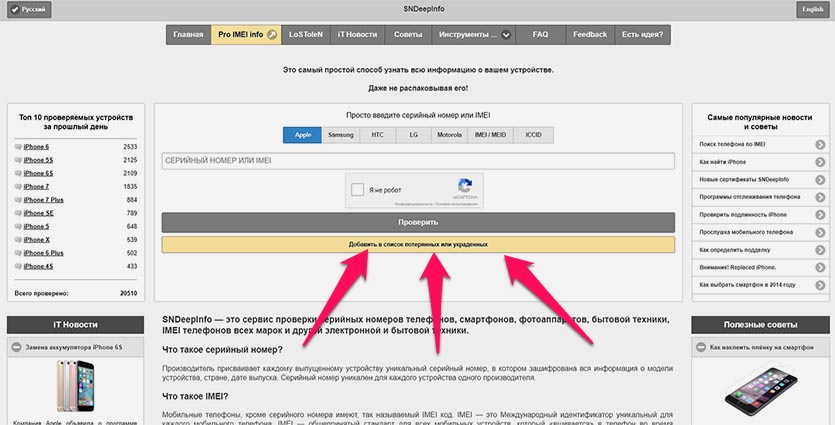Select the HTC brand tab
The height and width of the screenshot is (425, 835).
378,135
